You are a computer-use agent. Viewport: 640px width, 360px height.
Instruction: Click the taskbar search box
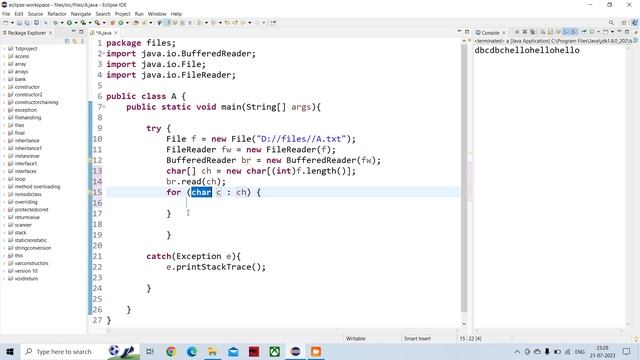click(x=63, y=351)
